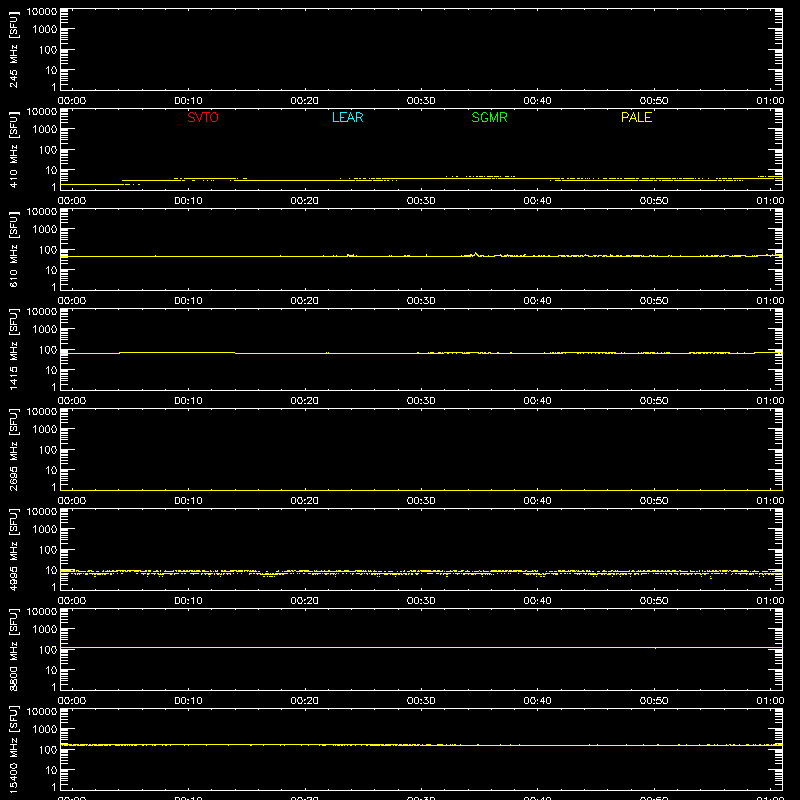Viewport: 800px width, 800px height.
Task: Select the '2695 MHz [SFU]' axis title
Action: (13, 449)
